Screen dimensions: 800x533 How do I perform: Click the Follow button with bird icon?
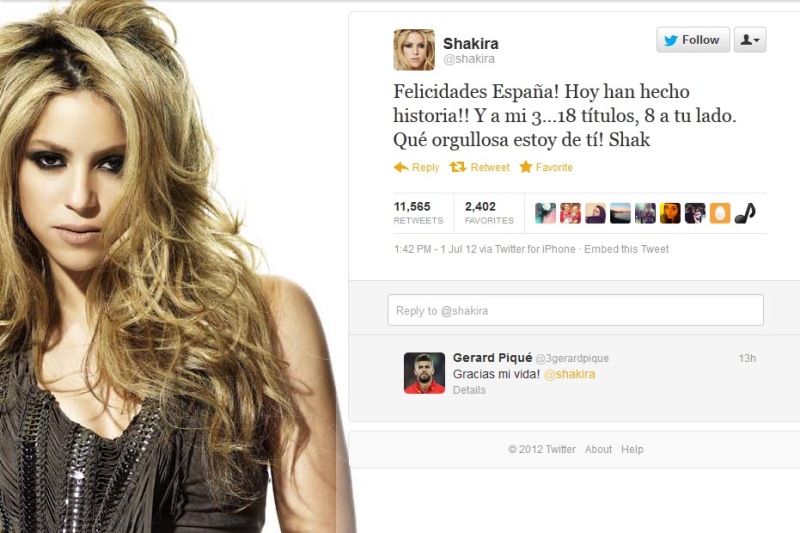(693, 40)
